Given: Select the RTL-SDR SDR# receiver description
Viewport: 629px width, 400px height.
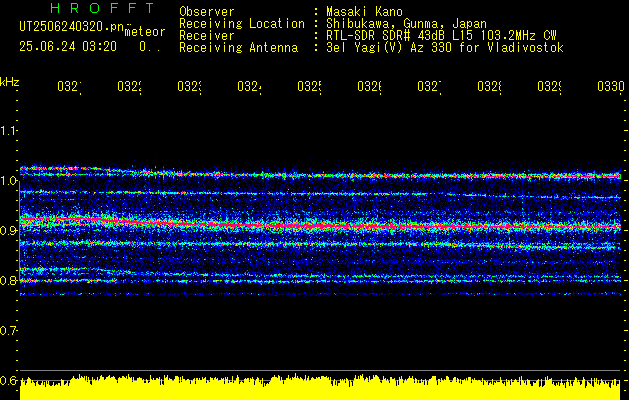Looking at the screenshot, I should 441,35.
